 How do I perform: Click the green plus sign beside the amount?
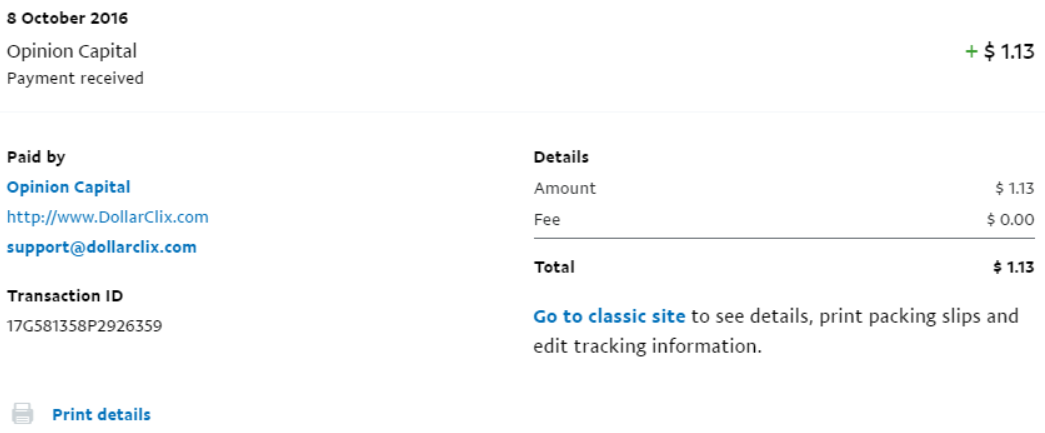pyautogui.click(x=971, y=51)
